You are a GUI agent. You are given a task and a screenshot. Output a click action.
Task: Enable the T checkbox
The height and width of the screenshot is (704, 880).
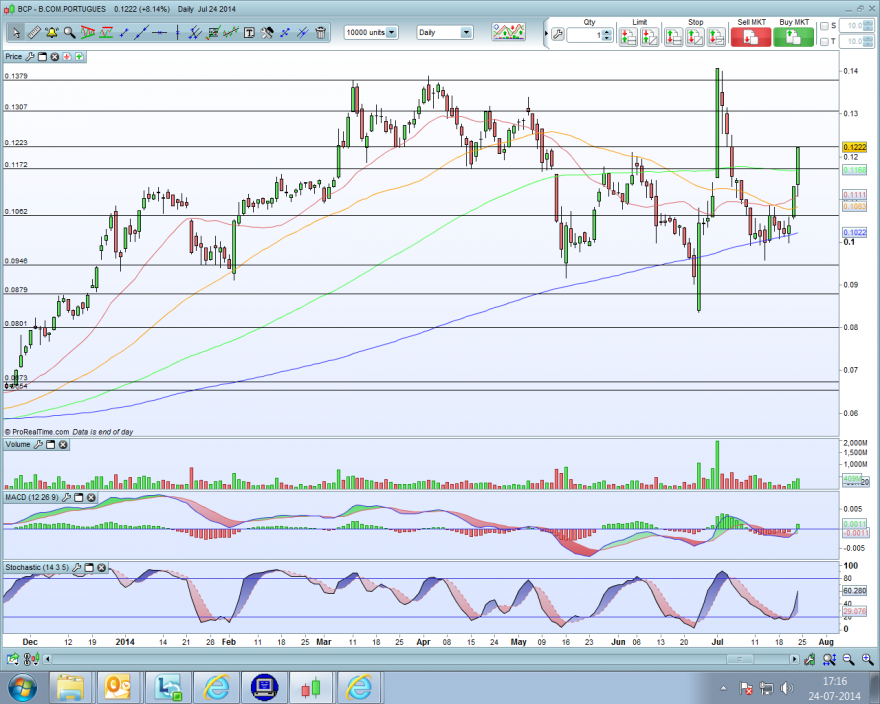824,42
